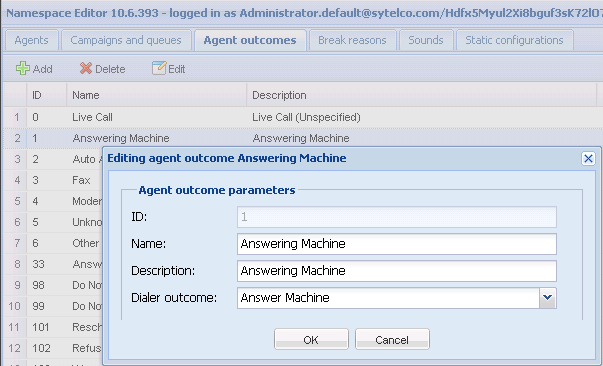603x366 pixels.
Task: Dismiss the dialog with Cancel
Action: pyautogui.click(x=392, y=339)
